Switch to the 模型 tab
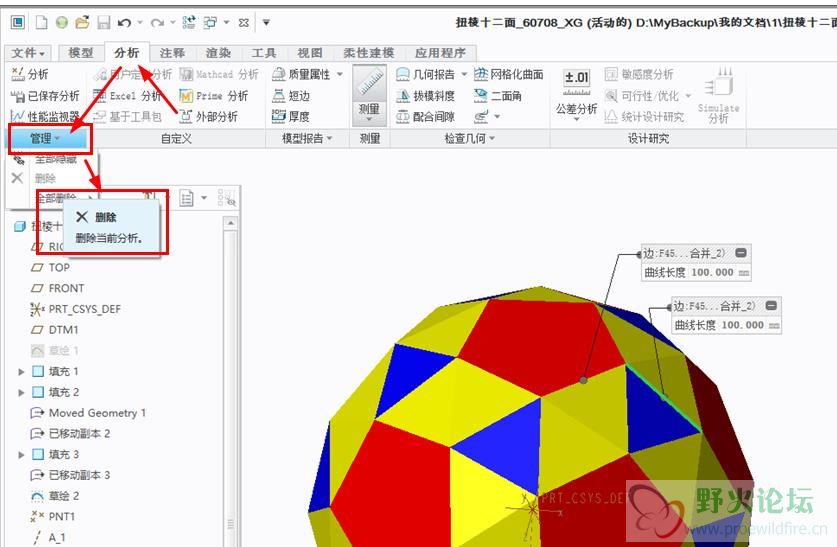The width and height of the screenshot is (837, 547). tap(81, 53)
